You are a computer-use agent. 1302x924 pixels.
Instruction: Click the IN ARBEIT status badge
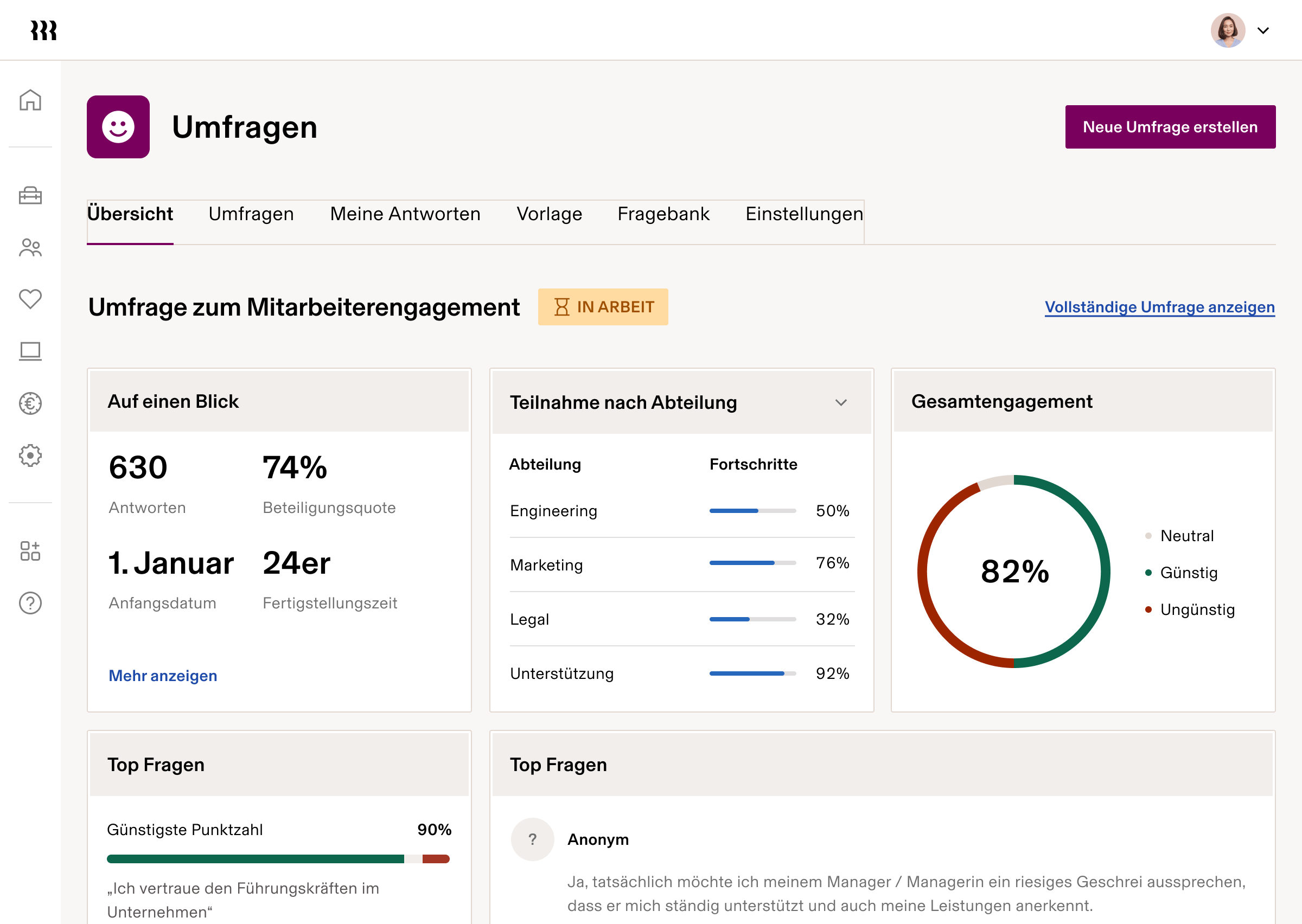point(603,307)
